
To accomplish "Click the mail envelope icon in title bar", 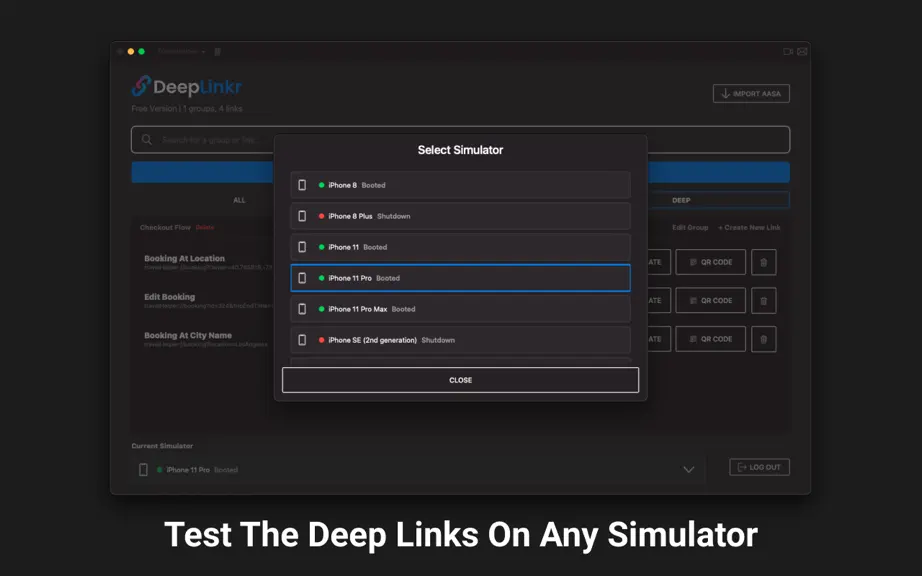I will 802,52.
